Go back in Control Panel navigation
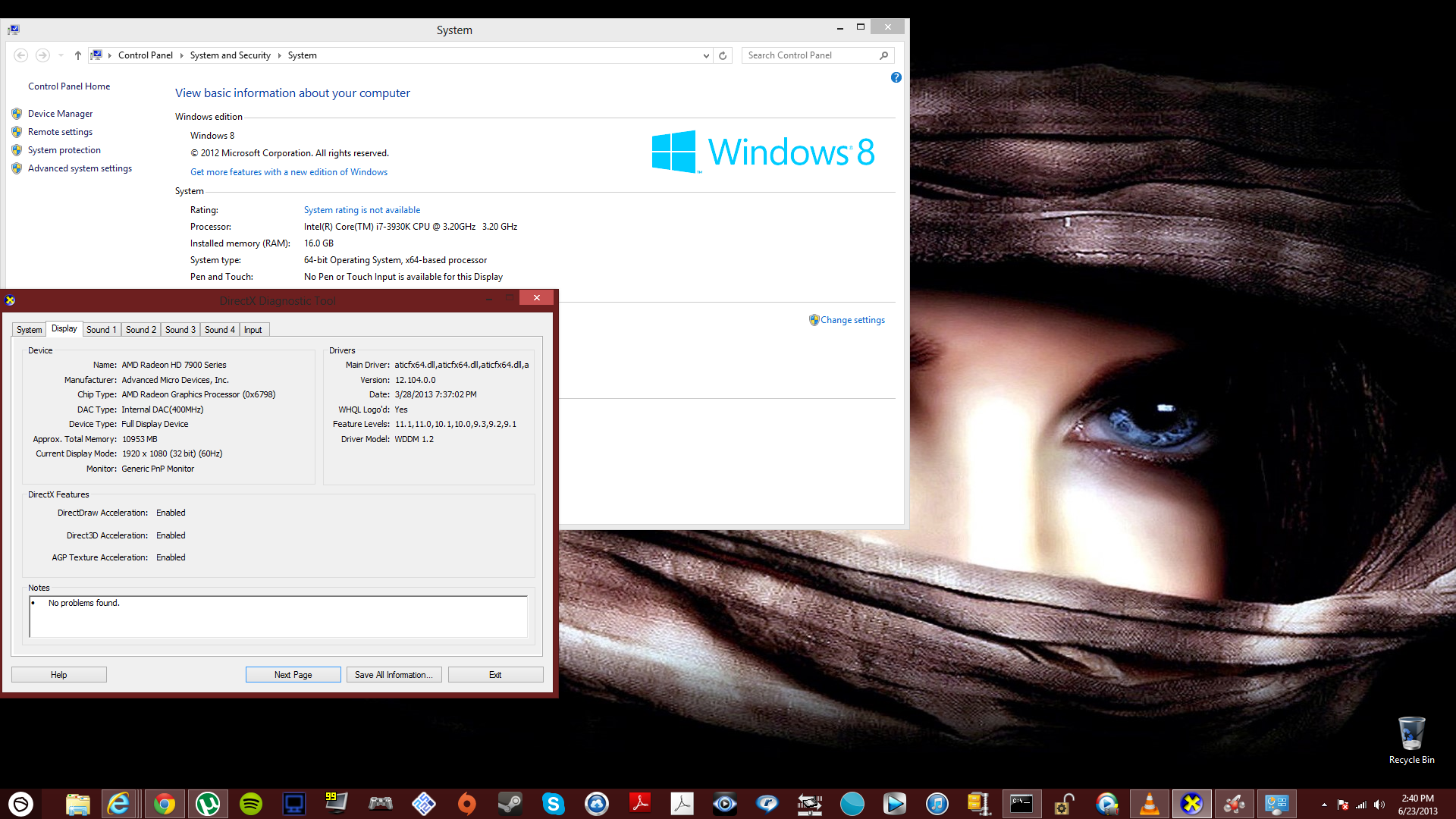This screenshot has width=1456, height=819. 21,55
